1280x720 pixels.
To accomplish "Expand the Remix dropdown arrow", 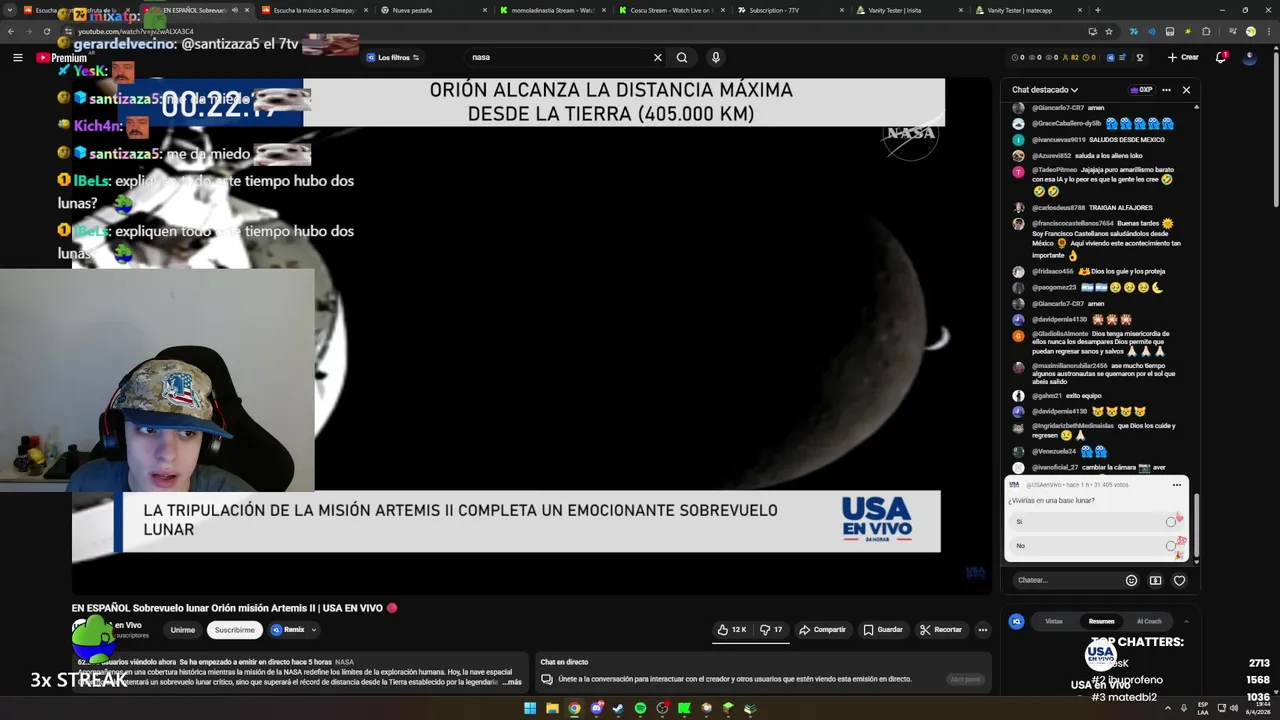I will point(314,630).
